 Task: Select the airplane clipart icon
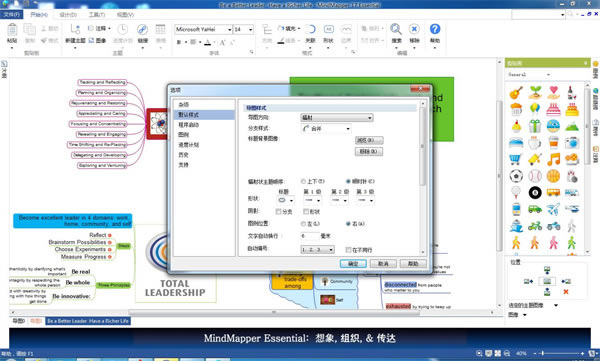553,209
